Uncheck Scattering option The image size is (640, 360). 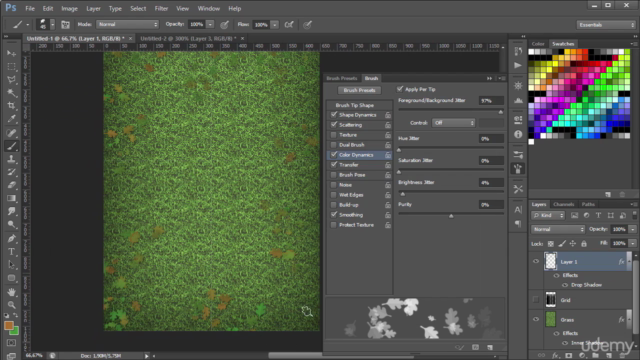coord(334,125)
